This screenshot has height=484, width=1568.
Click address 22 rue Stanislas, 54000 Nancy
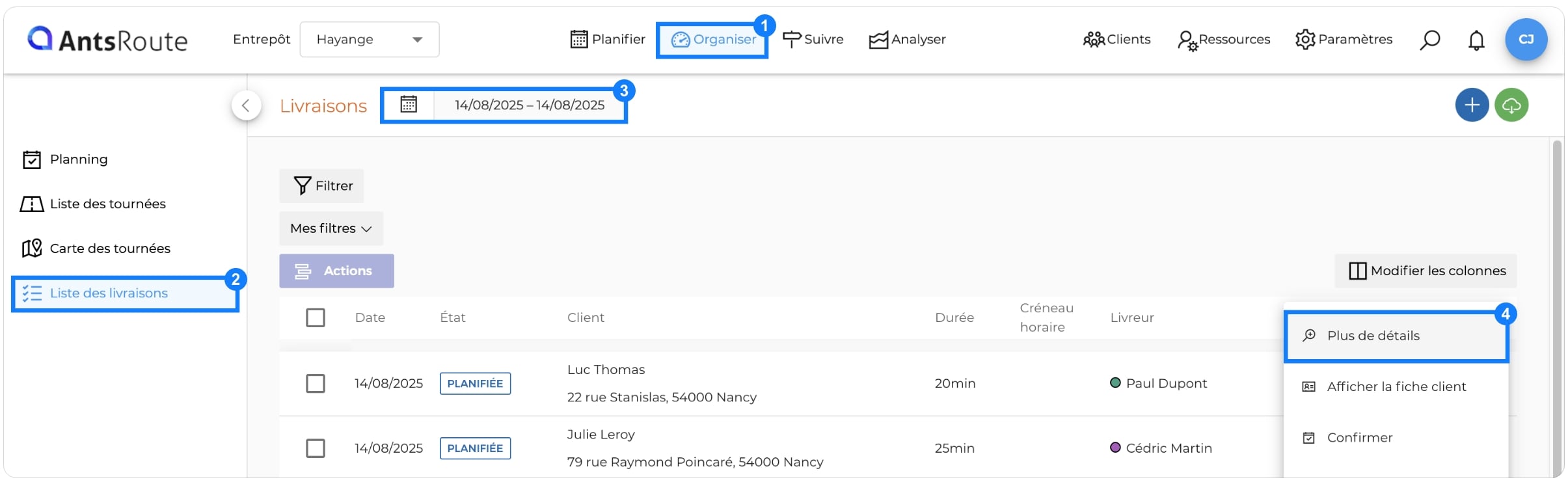(x=662, y=397)
